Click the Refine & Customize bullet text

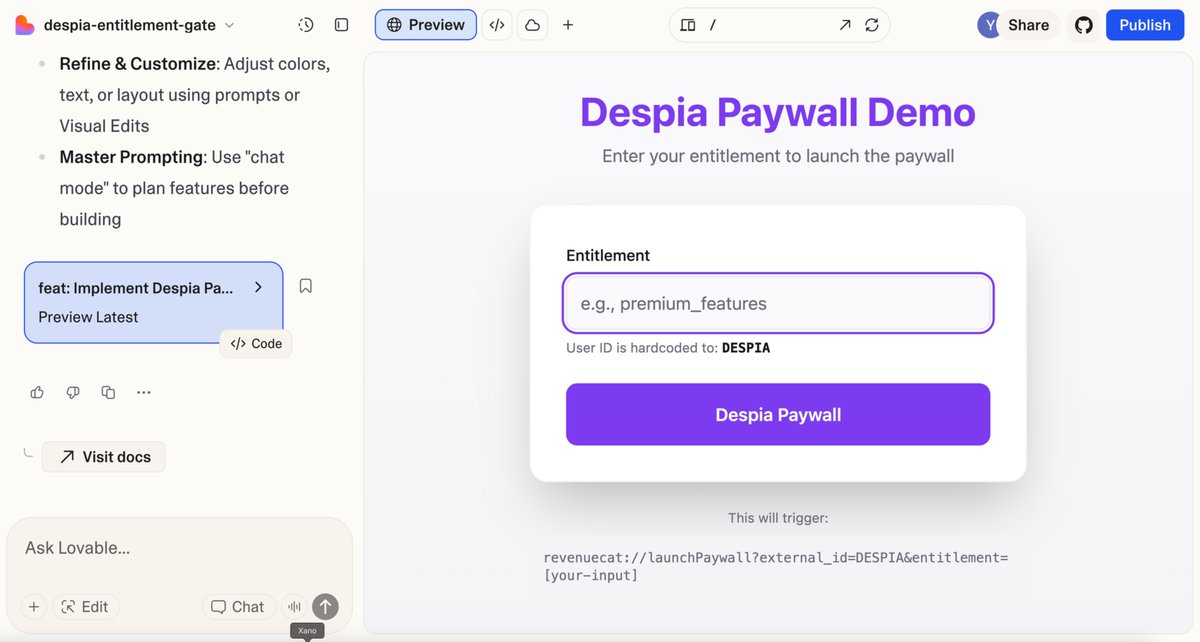[194, 95]
